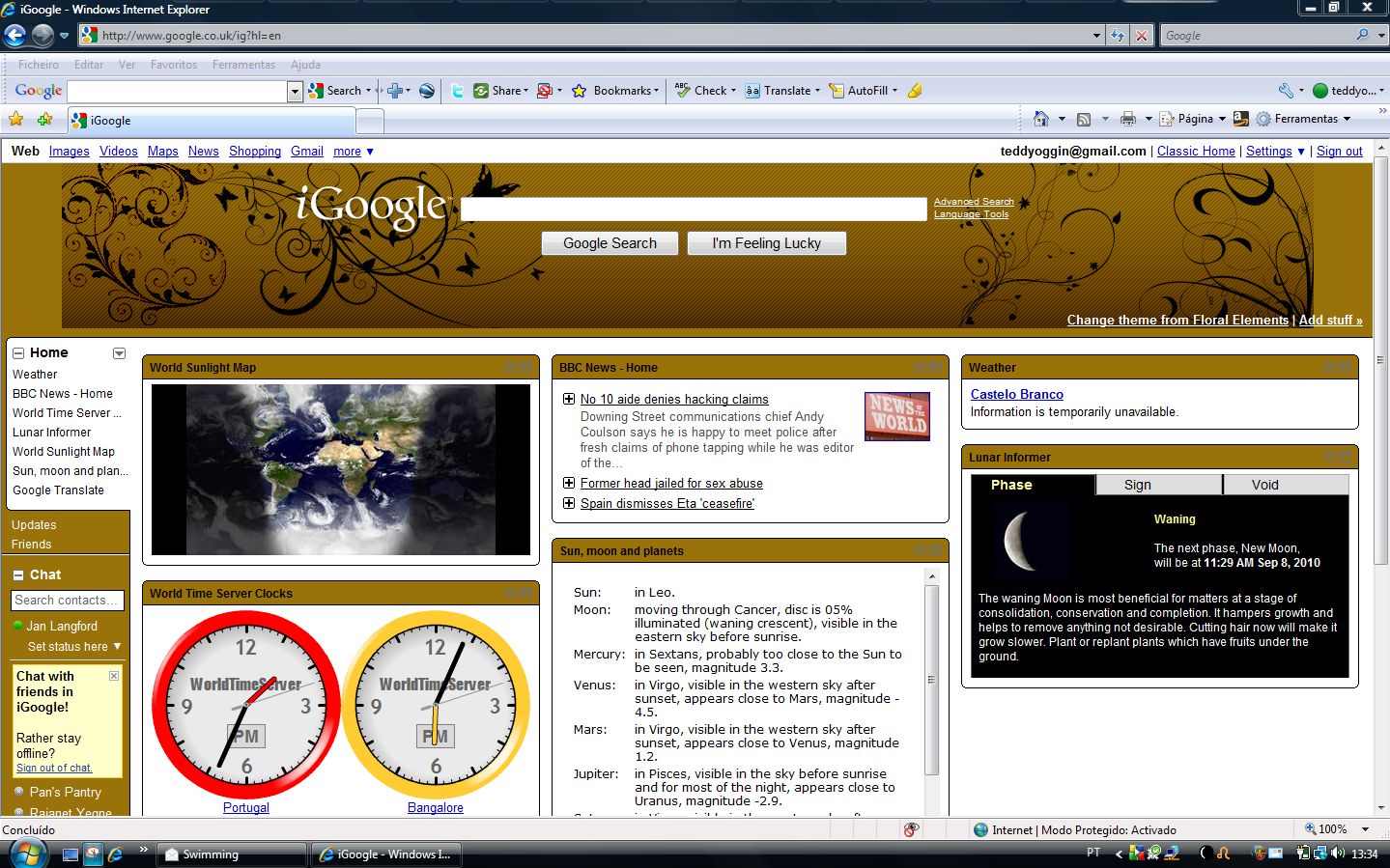Image resolution: width=1390 pixels, height=868 pixels.
Task: Click the Bookmarks star icon in Google toolbar
Action: [580, 91]
